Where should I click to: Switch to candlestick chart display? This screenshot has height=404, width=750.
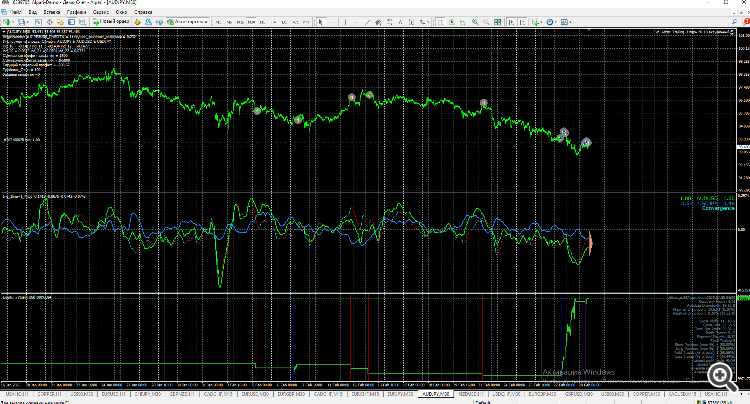tap(452, 22)
